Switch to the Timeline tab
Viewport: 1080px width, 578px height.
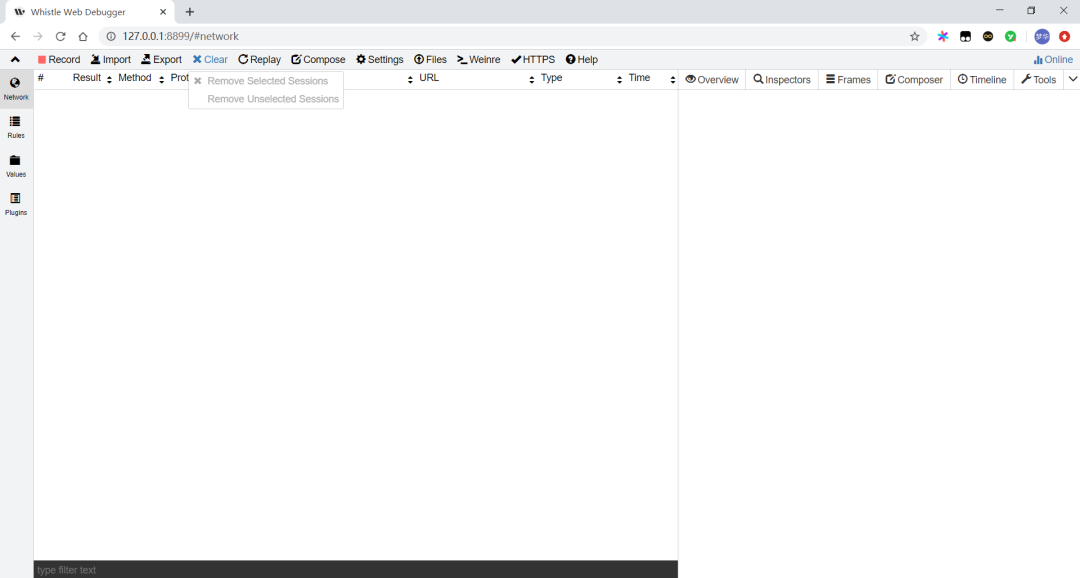pos(982,80)
